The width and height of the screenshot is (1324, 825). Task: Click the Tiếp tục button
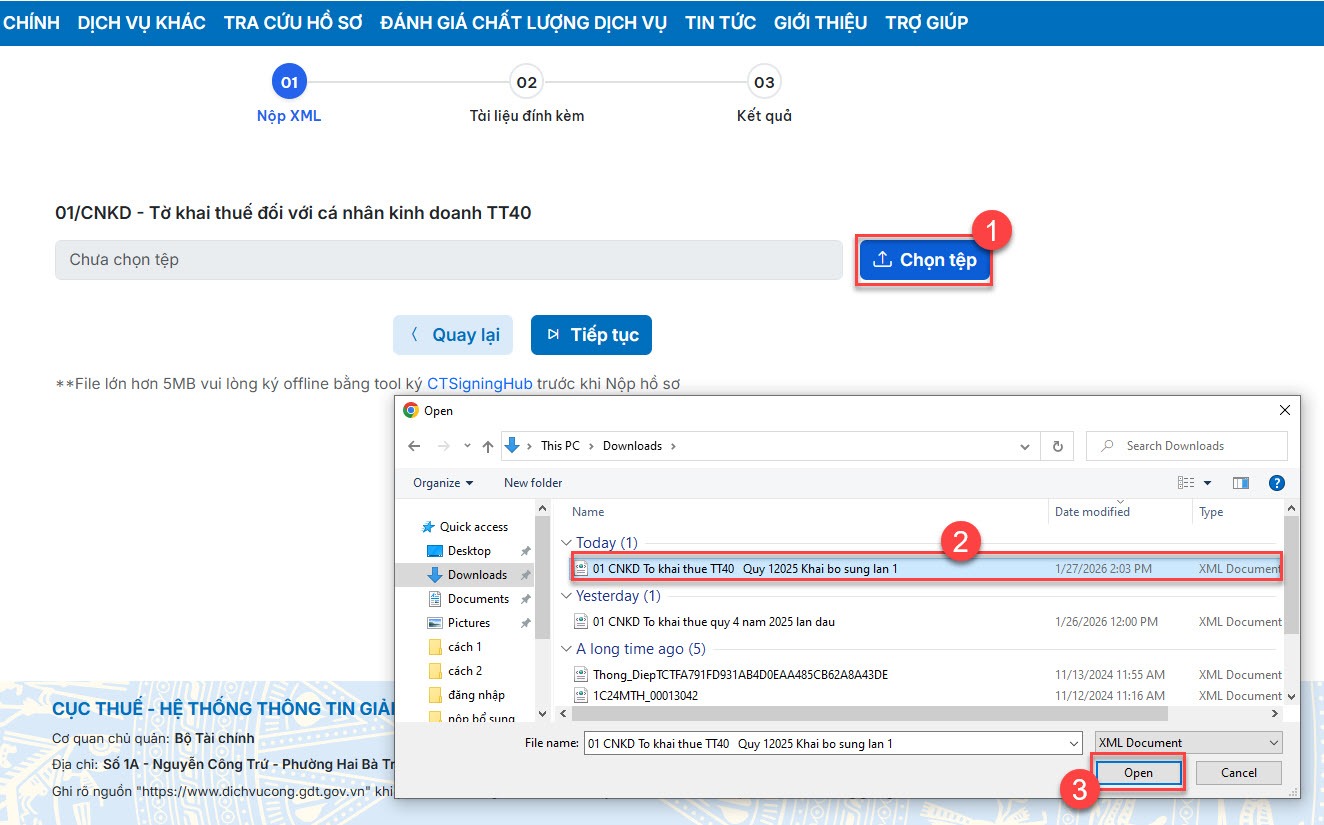pyautogui.click(x=591, y=335)
